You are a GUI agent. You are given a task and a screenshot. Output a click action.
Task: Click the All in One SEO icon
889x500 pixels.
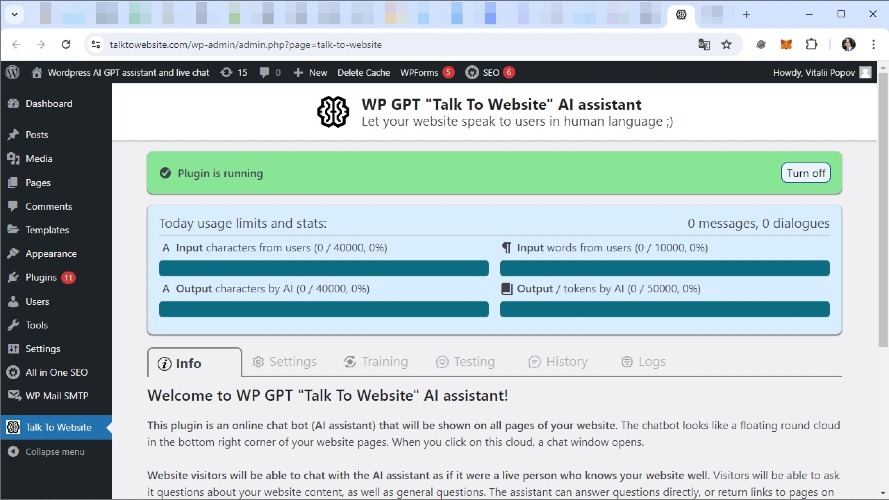(x=13, y=372)
